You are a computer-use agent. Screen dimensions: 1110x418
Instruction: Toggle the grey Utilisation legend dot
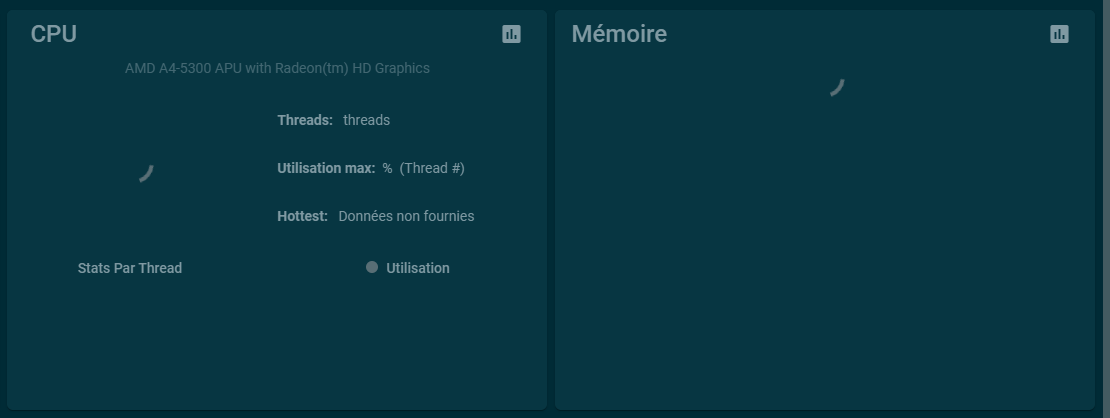[372, 267]
